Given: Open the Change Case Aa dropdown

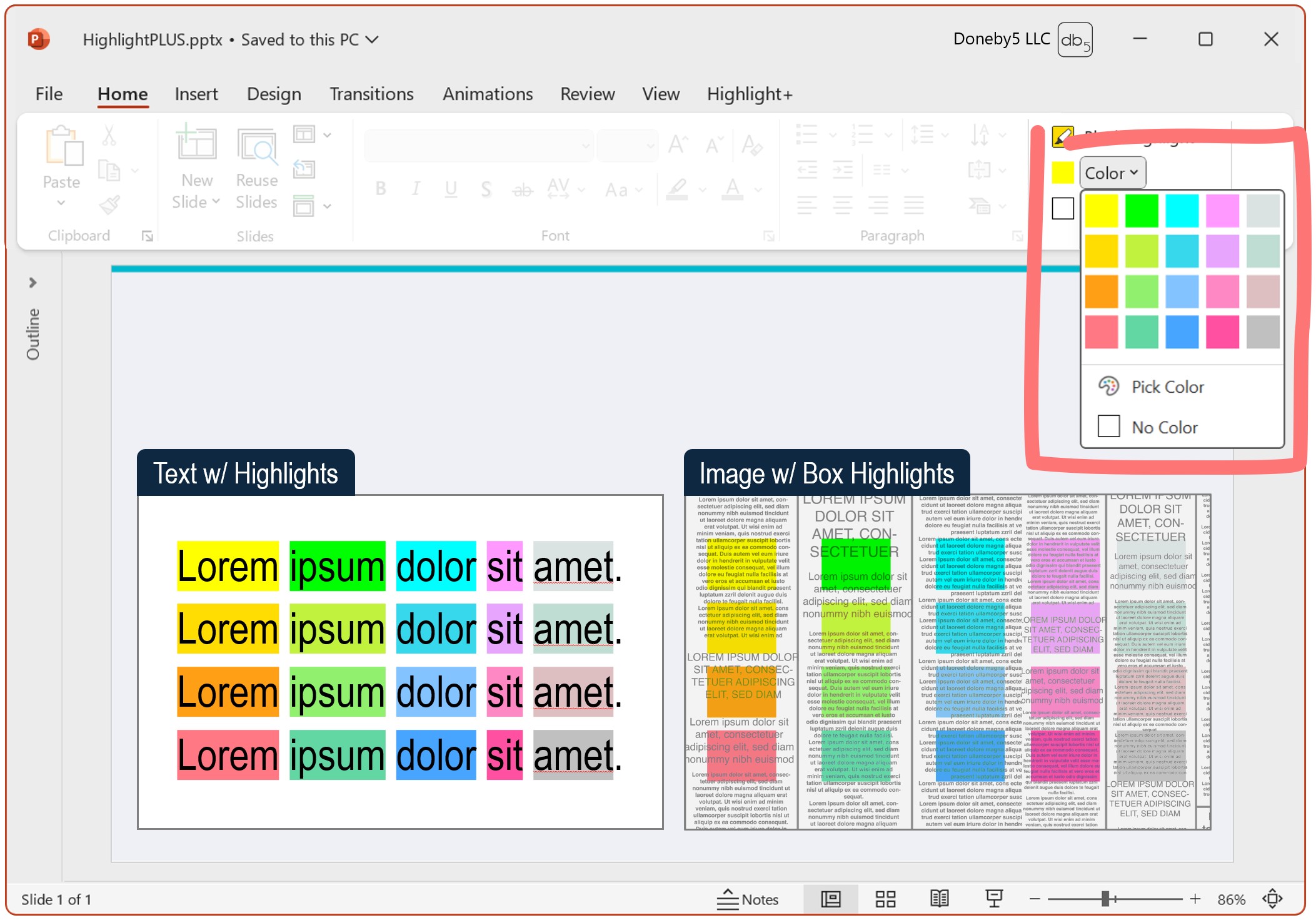Looking at the screenshot, I should 623,189.
